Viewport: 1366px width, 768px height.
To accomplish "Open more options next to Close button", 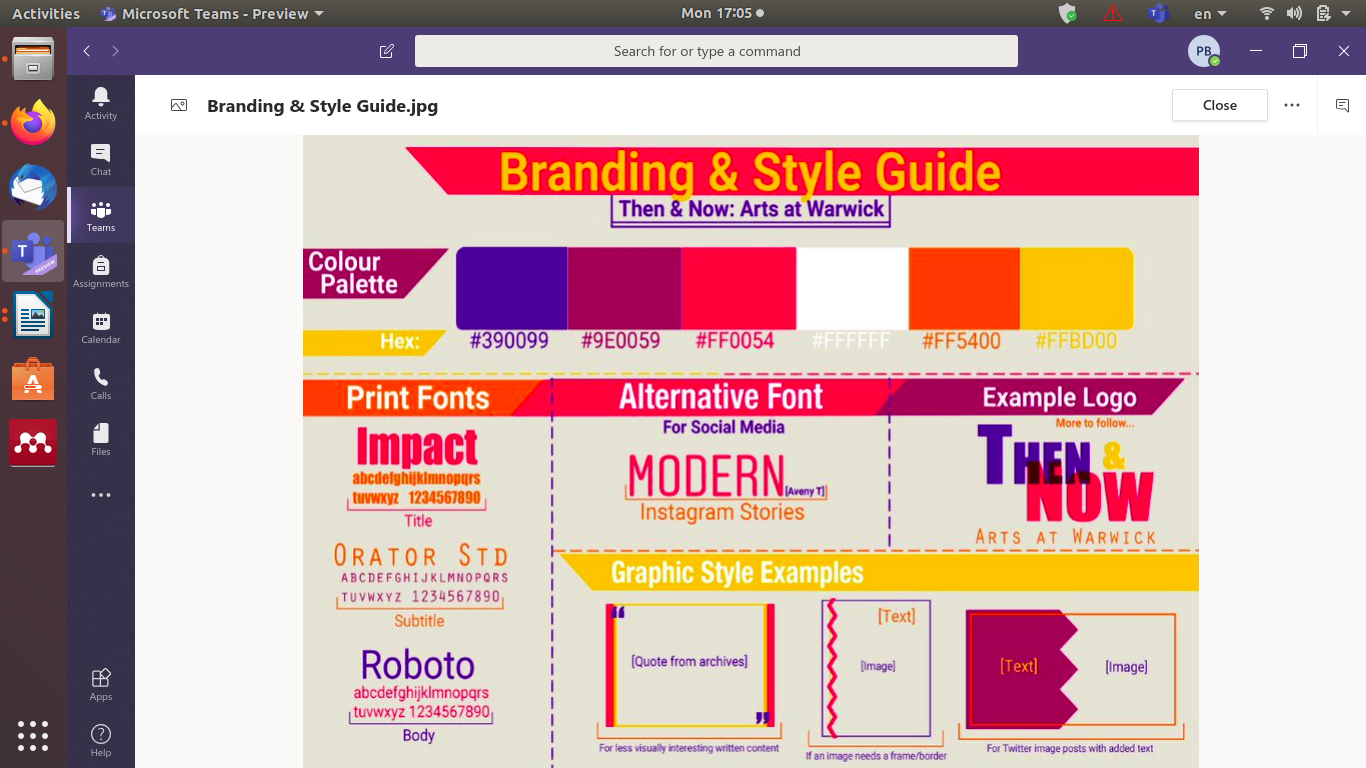I will pos(1292,105).
